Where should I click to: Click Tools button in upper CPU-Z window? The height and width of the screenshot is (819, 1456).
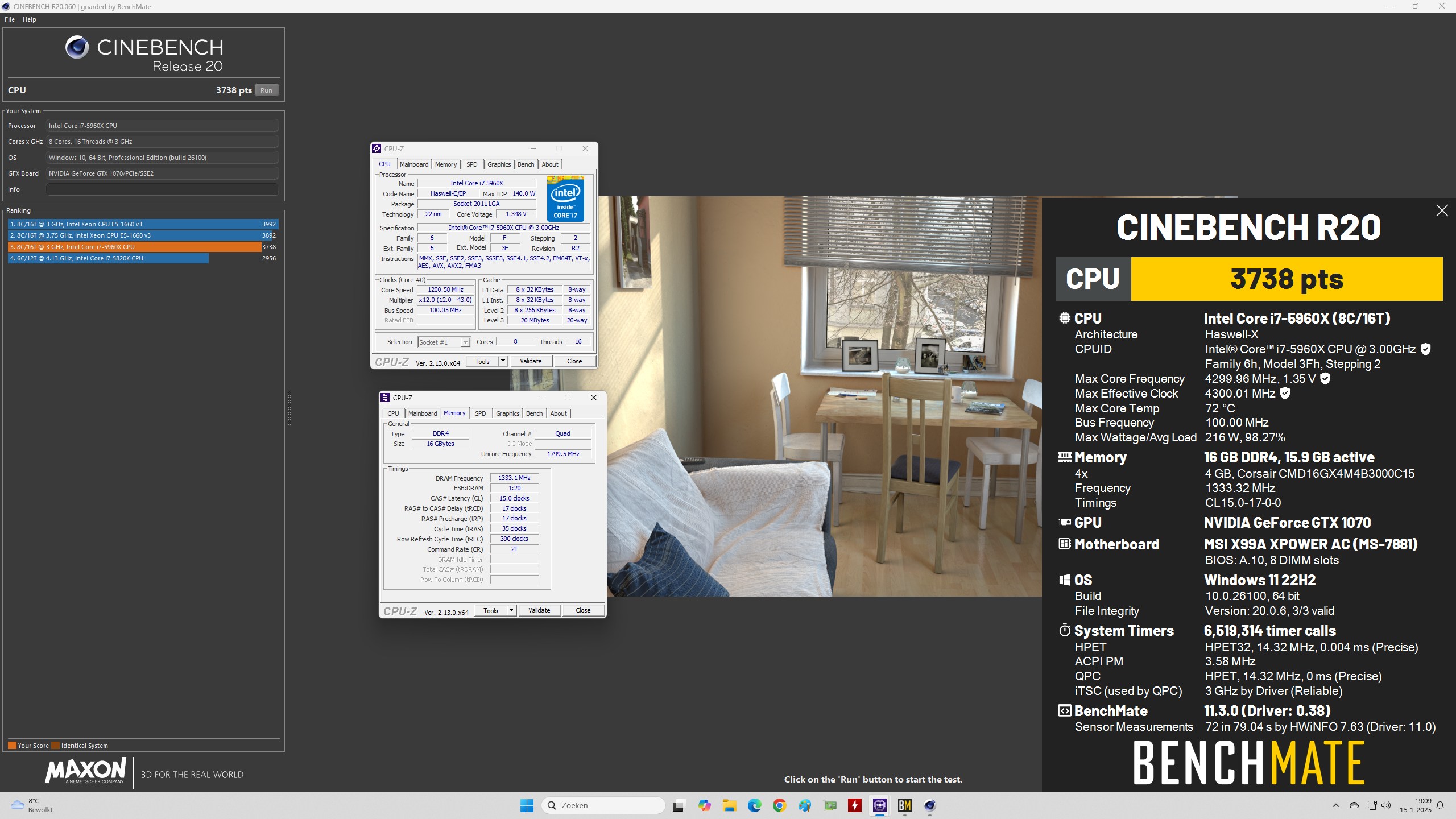482,361
